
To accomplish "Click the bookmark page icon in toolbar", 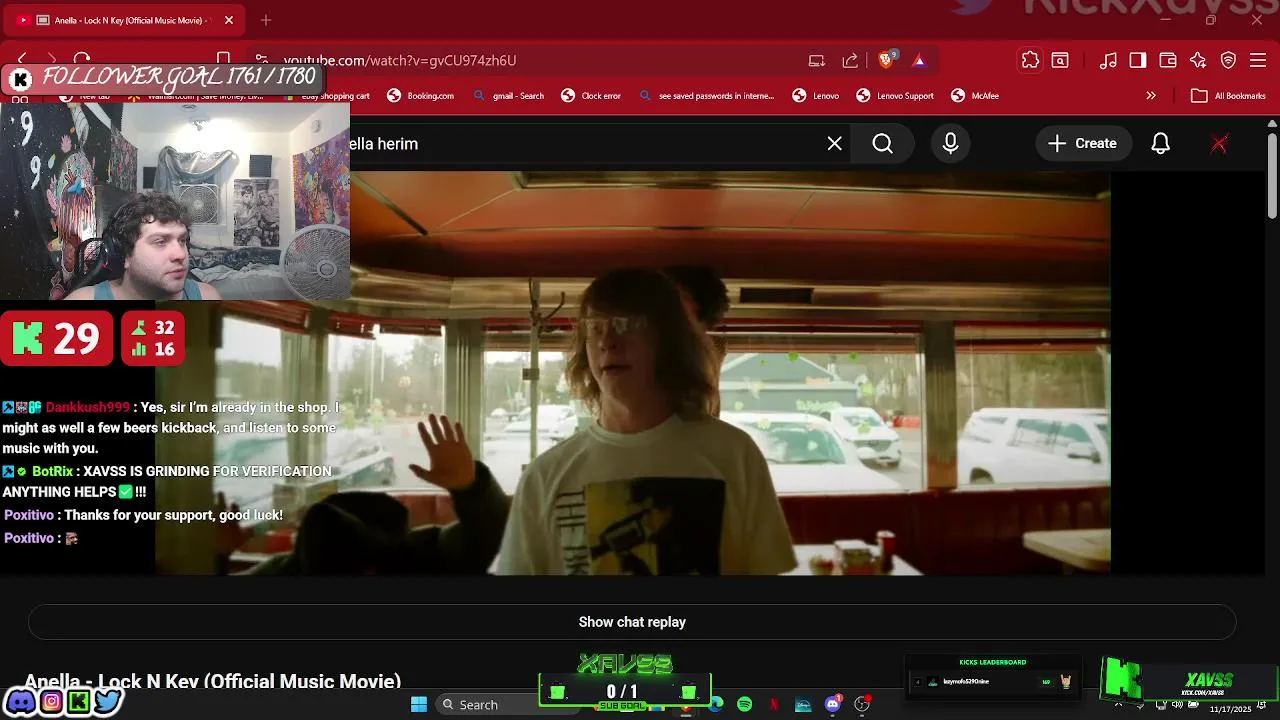I will pos(224,60).
